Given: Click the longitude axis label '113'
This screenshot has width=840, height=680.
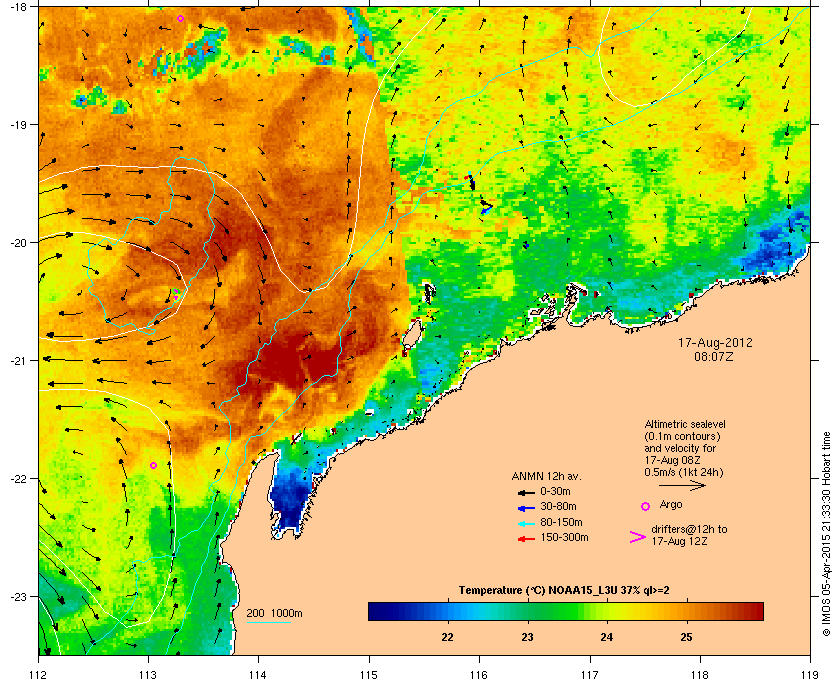Looking at the screenshot, I should pos(148,675).
